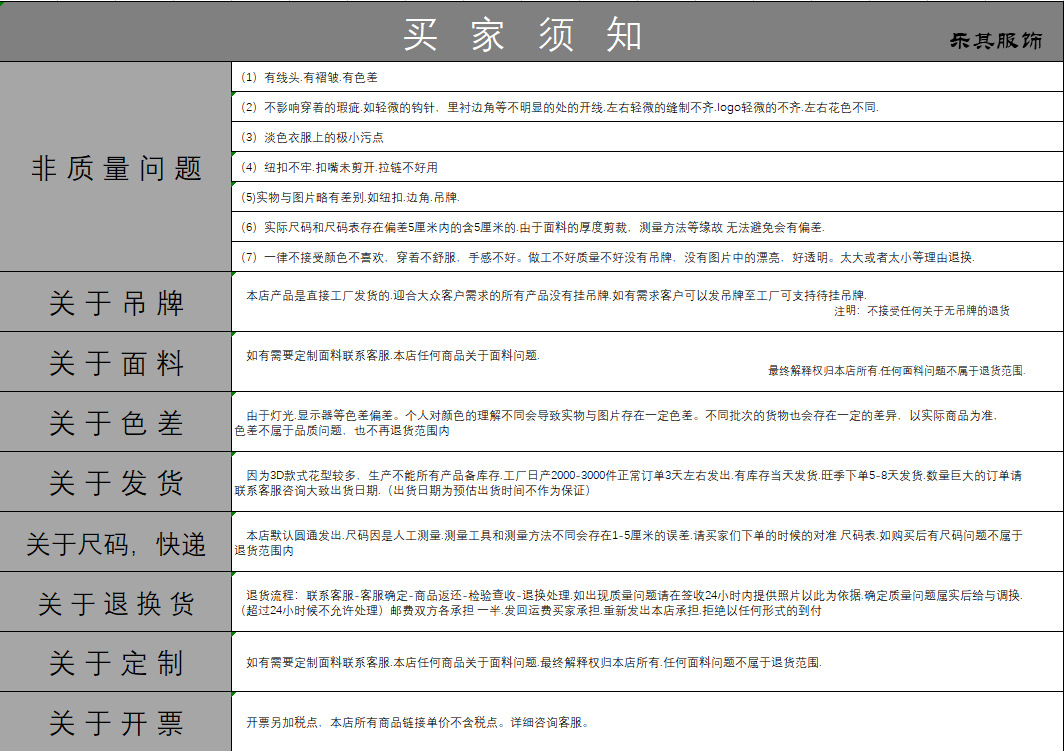Image resolution: width=1064 pixels, height=751 pixels.
Task: Click the (超过24小时候不允许处理) line
Action: (x=529, y=611)
